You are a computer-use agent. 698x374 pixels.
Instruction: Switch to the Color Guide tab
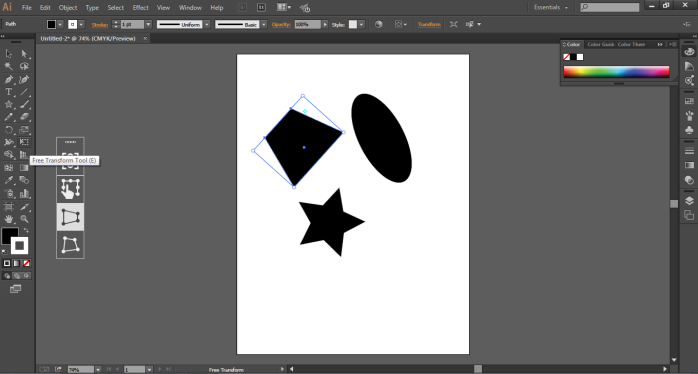pyautogui.click(x=601, y=45)
